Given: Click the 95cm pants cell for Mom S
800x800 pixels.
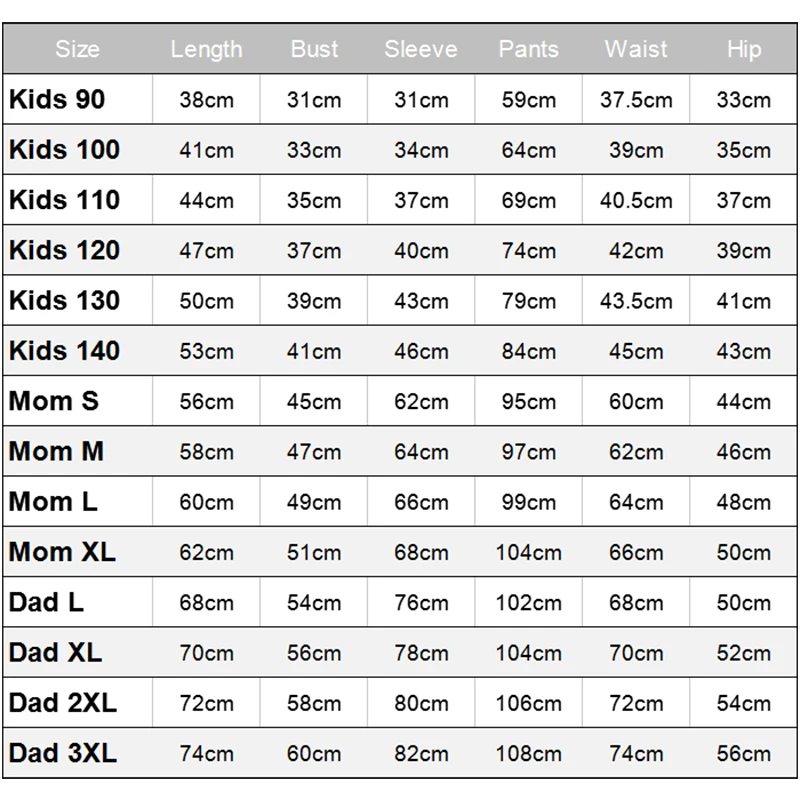Looking at the screenshot, I should pyautogui.click(x=529, y=402).
